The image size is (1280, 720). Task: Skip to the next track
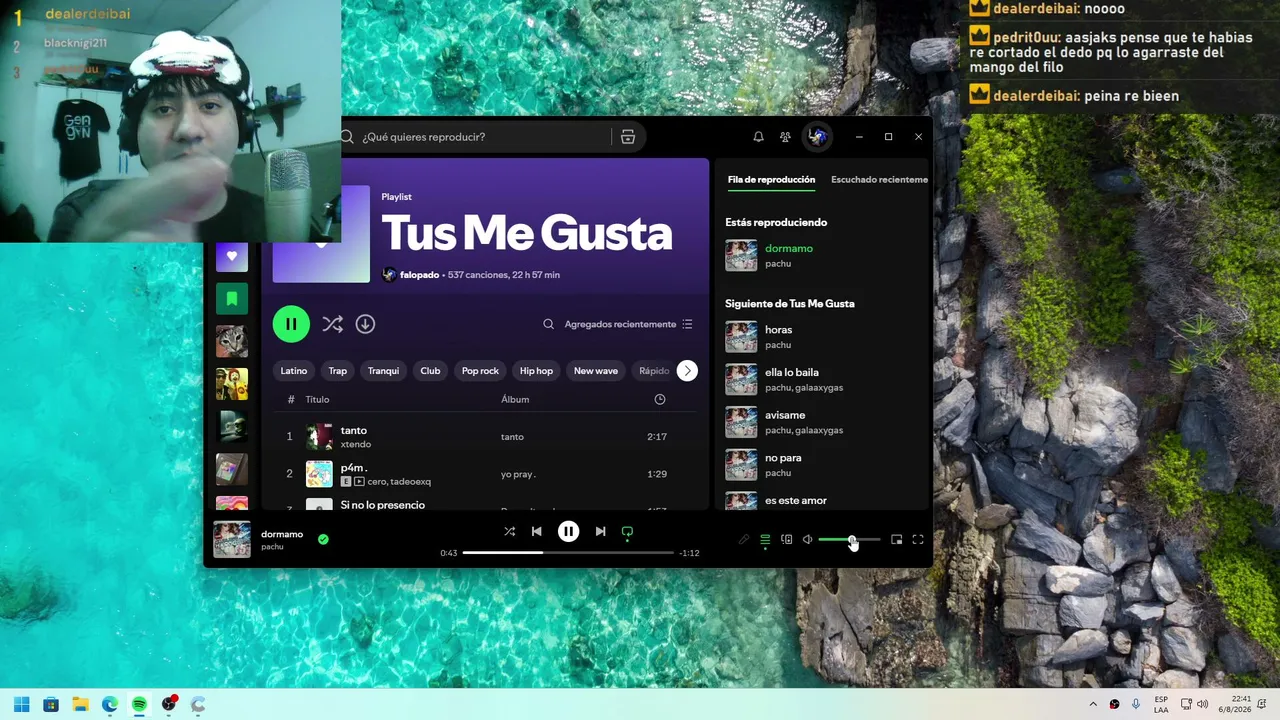click(x=600, y=532)
